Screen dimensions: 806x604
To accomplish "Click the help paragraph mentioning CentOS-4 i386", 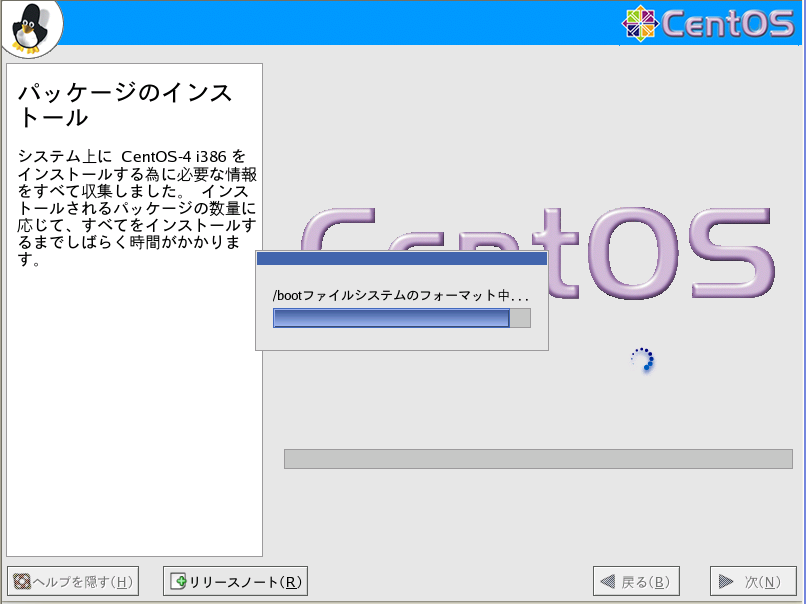I will tap(137, 208).
